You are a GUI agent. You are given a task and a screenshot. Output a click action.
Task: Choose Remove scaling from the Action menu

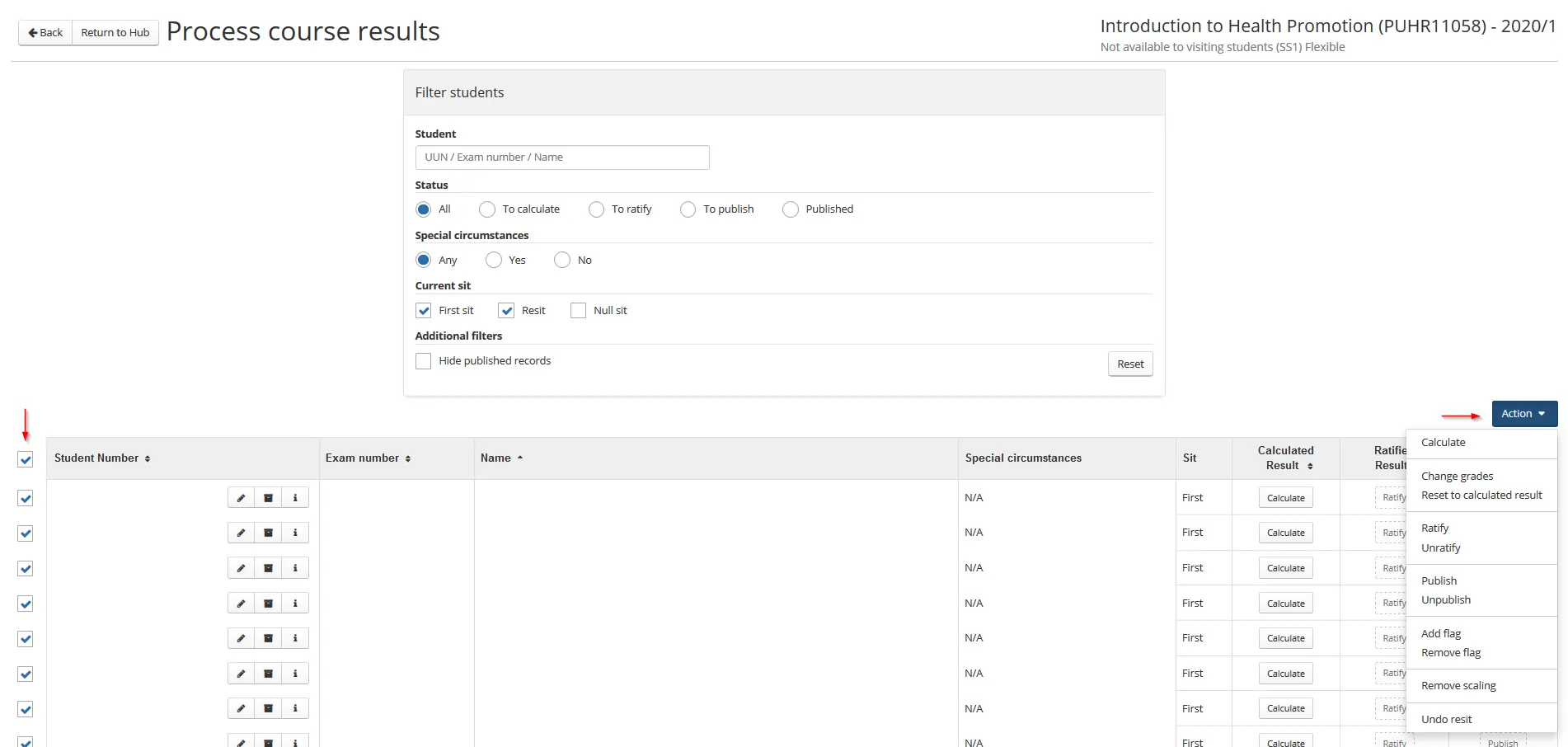pyautogui.click(x=1458, y=686)
